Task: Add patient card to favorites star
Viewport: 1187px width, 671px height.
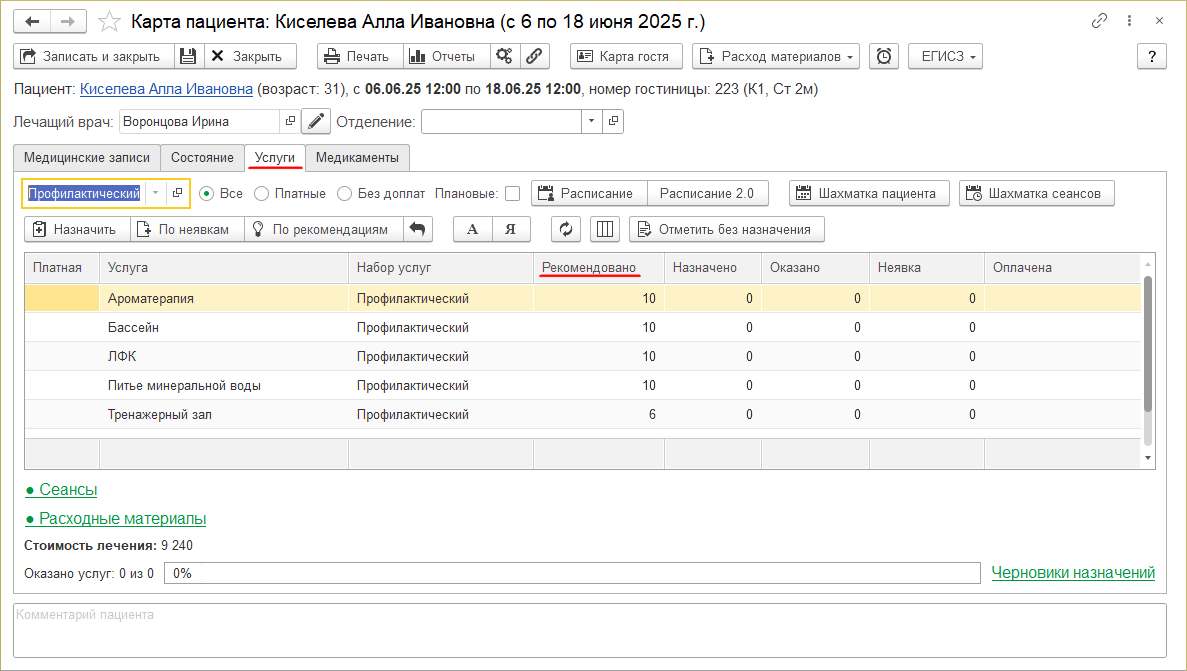Action: tap(111, 21)
